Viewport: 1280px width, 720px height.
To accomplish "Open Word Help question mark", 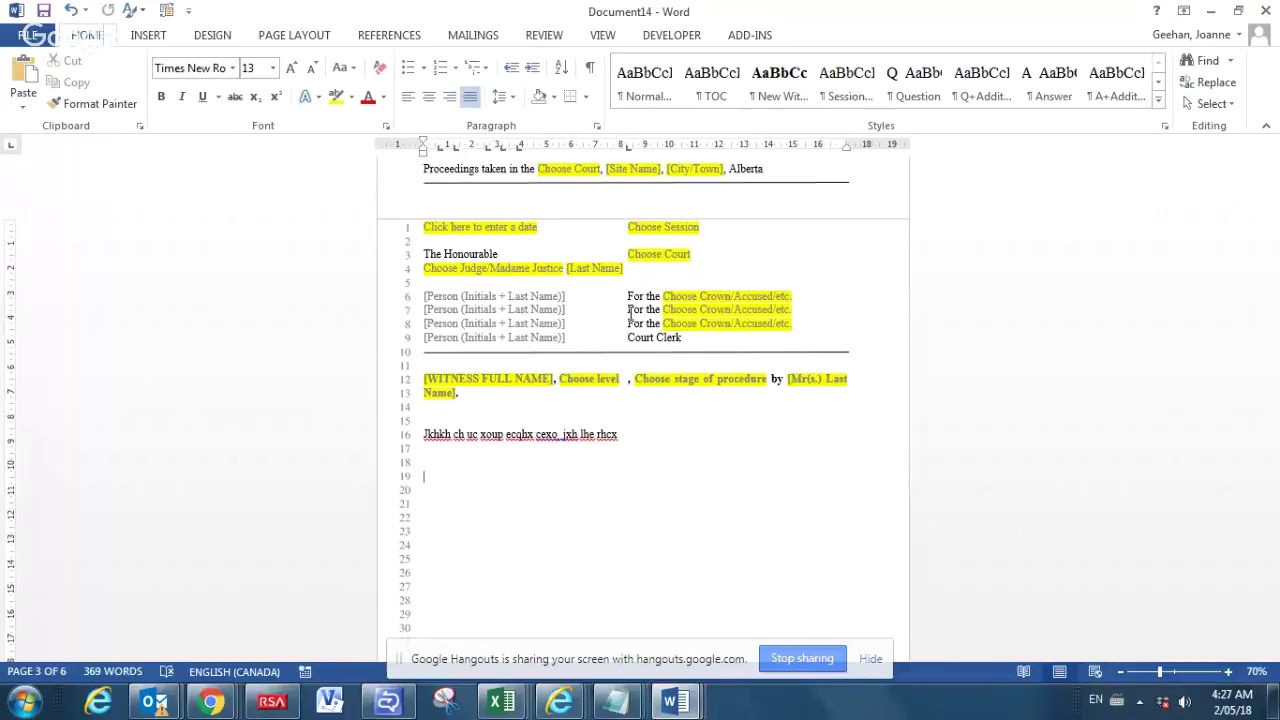I will point(1156,11).
